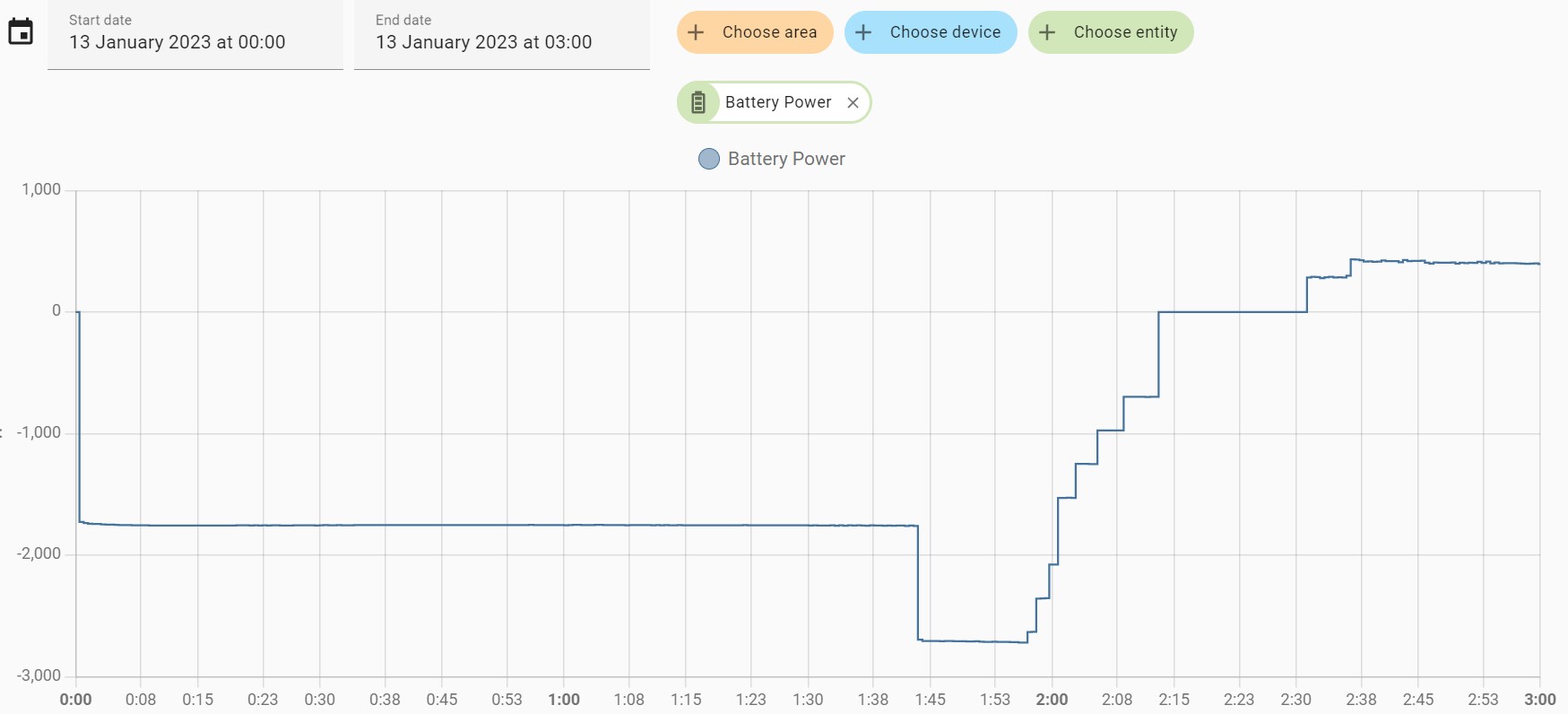Click the plus icon on Choose area
The height and width of the screenshot is (714, 1568).
point(696,32)
